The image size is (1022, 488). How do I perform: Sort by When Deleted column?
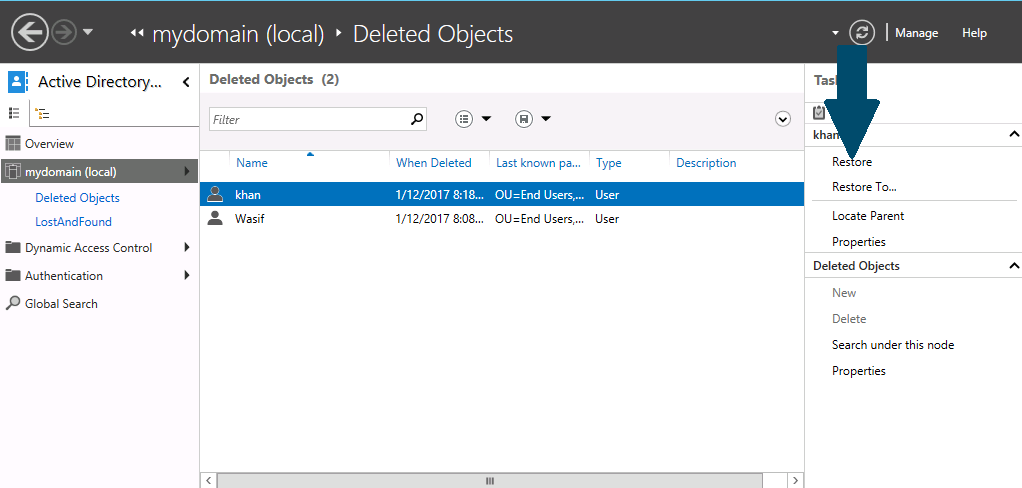[433, 163]
